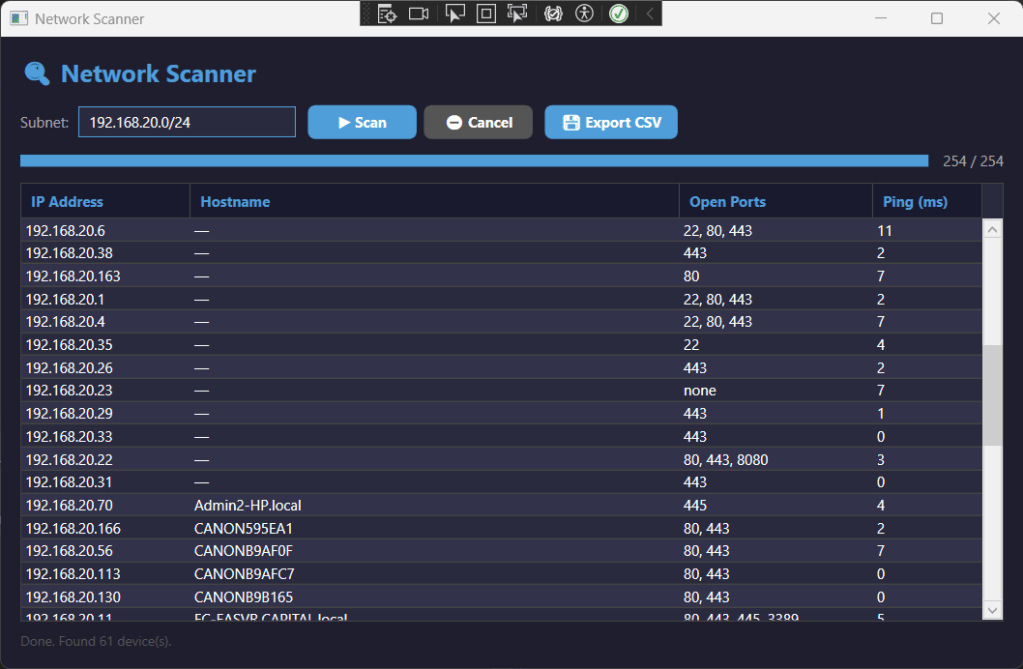
Task: Sort by the Open Ports column header
Action: [775, 201]
